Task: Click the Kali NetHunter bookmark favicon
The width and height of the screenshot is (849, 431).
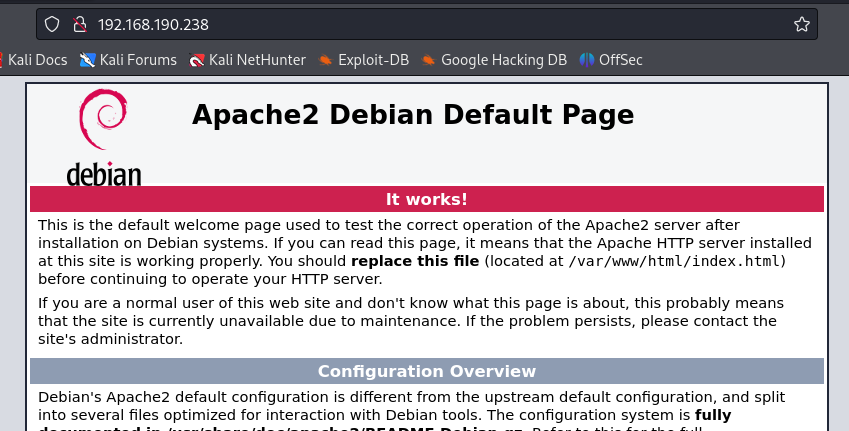Action: pyautogui.click(x=197, y=60)
